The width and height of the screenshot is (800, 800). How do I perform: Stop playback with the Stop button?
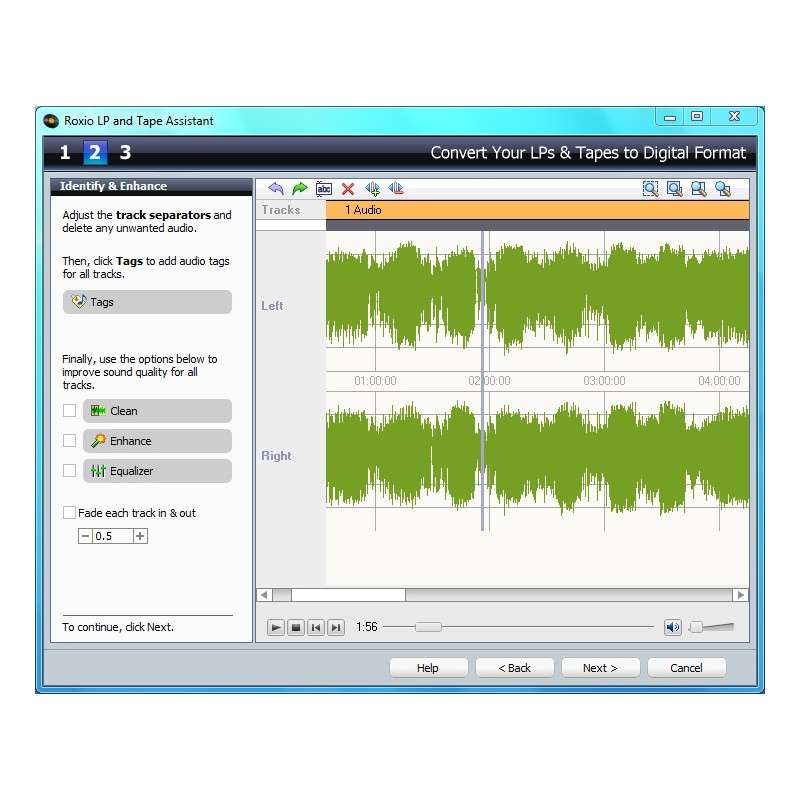point(295,627)
